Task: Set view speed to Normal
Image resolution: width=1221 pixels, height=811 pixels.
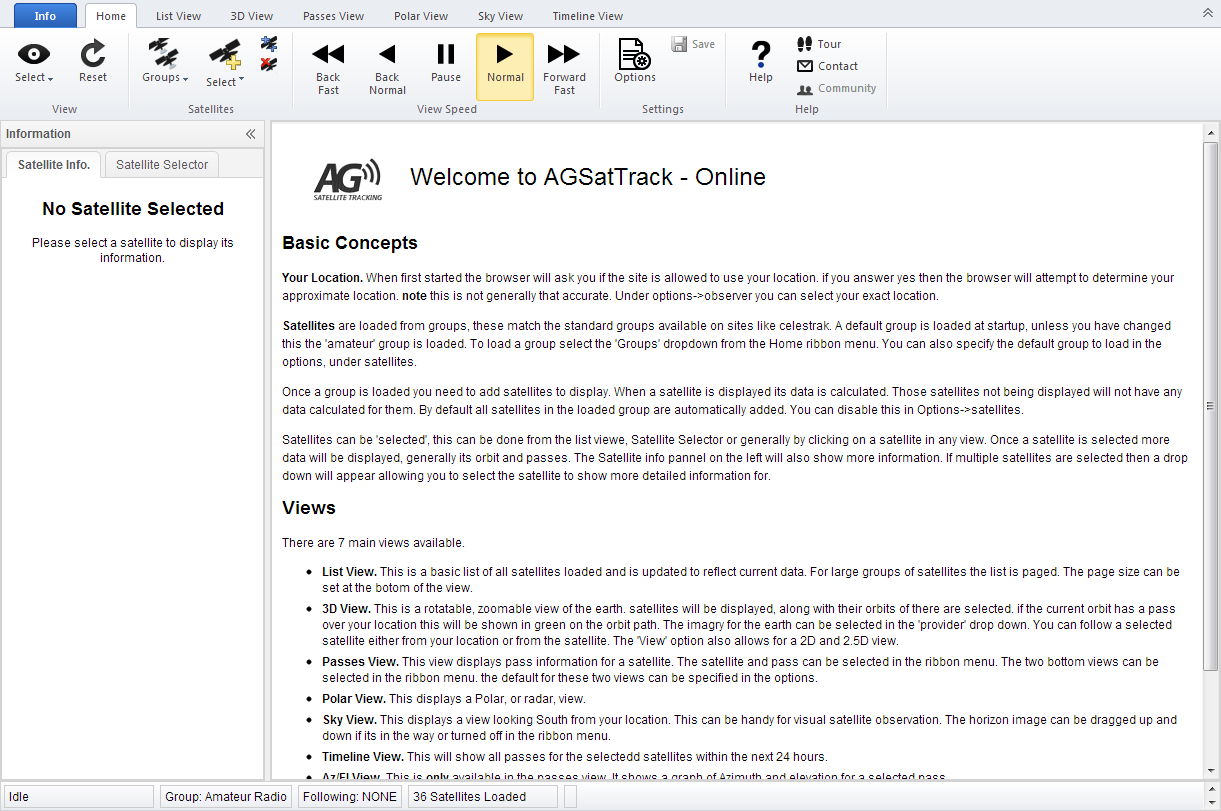Action: (x=505, y=67)
